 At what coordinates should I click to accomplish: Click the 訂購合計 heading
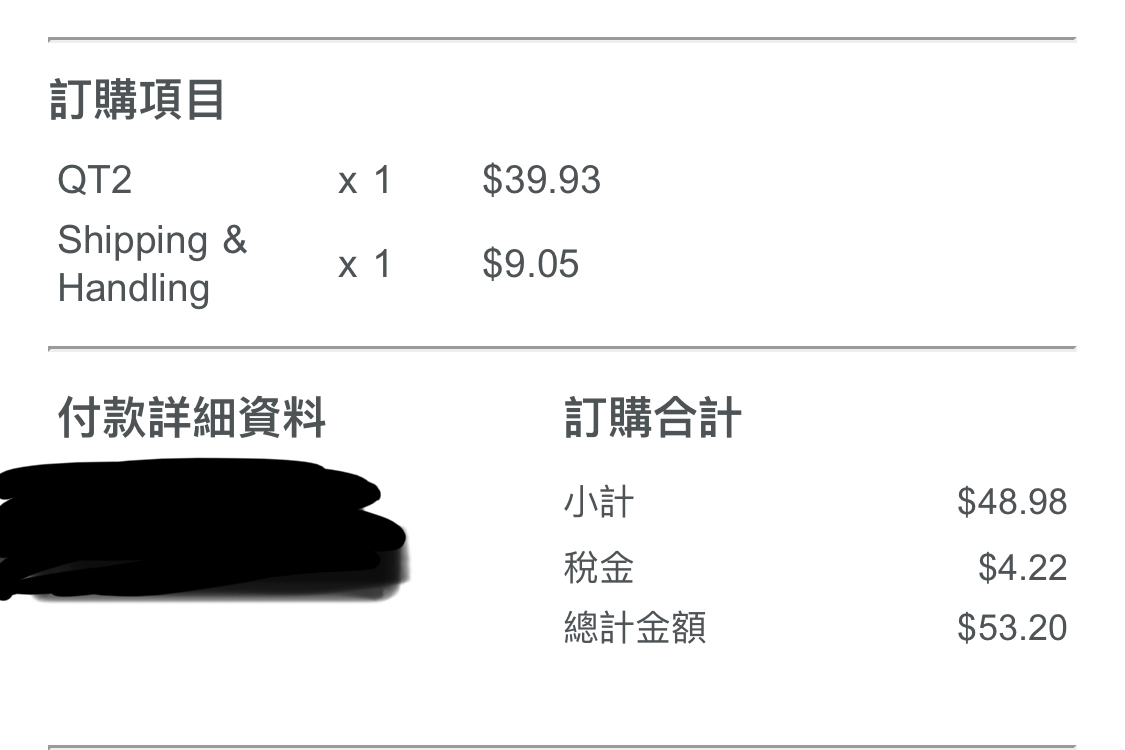pos(652,417)
